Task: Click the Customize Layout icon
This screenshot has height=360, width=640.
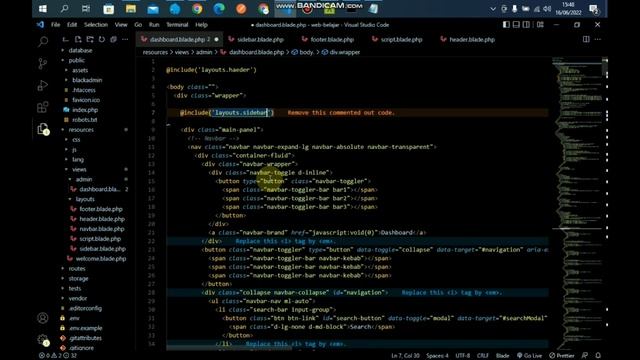Action: click(x=540, y=24)
